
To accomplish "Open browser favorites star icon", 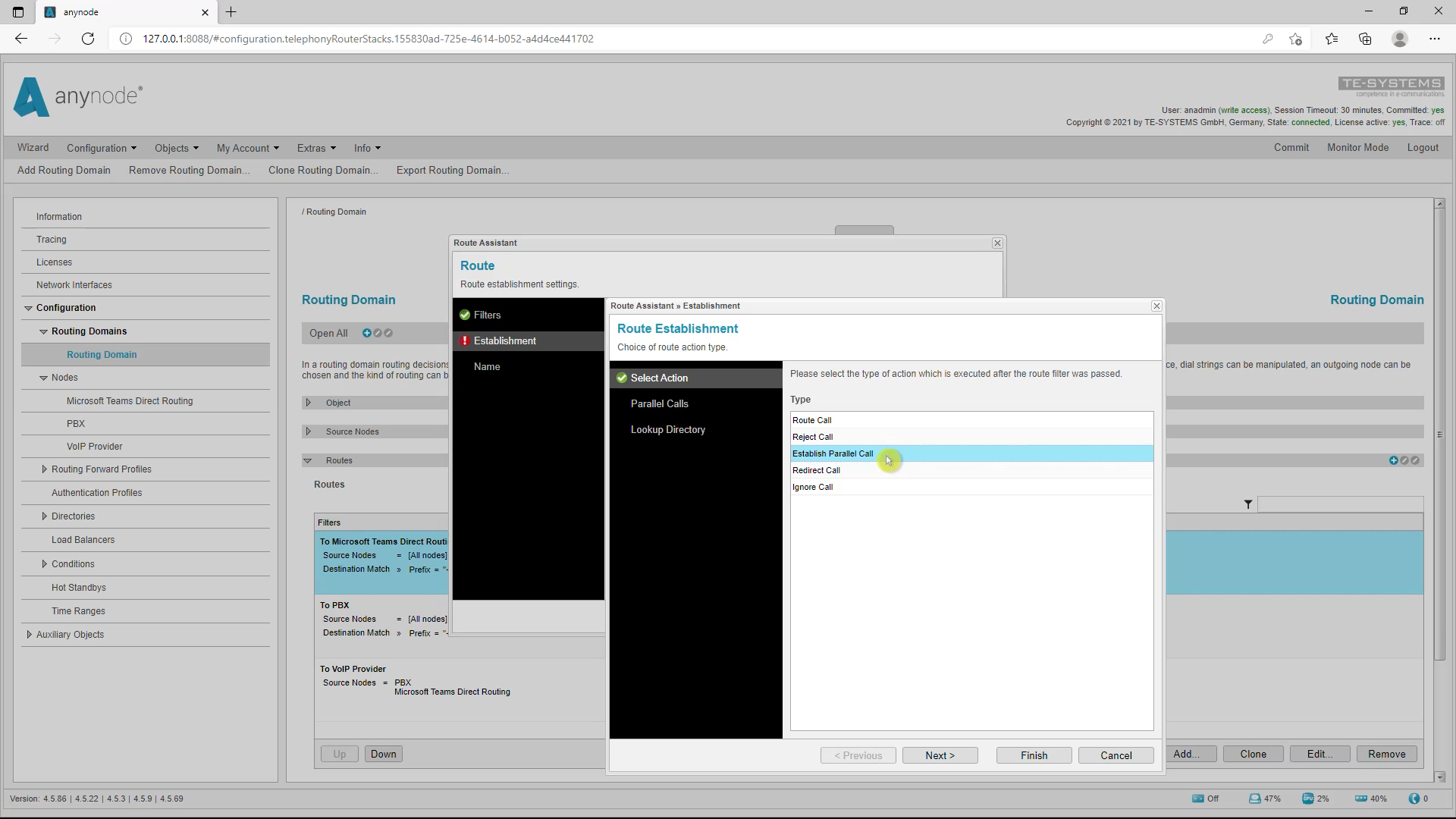I will [x=1332, y=39].
